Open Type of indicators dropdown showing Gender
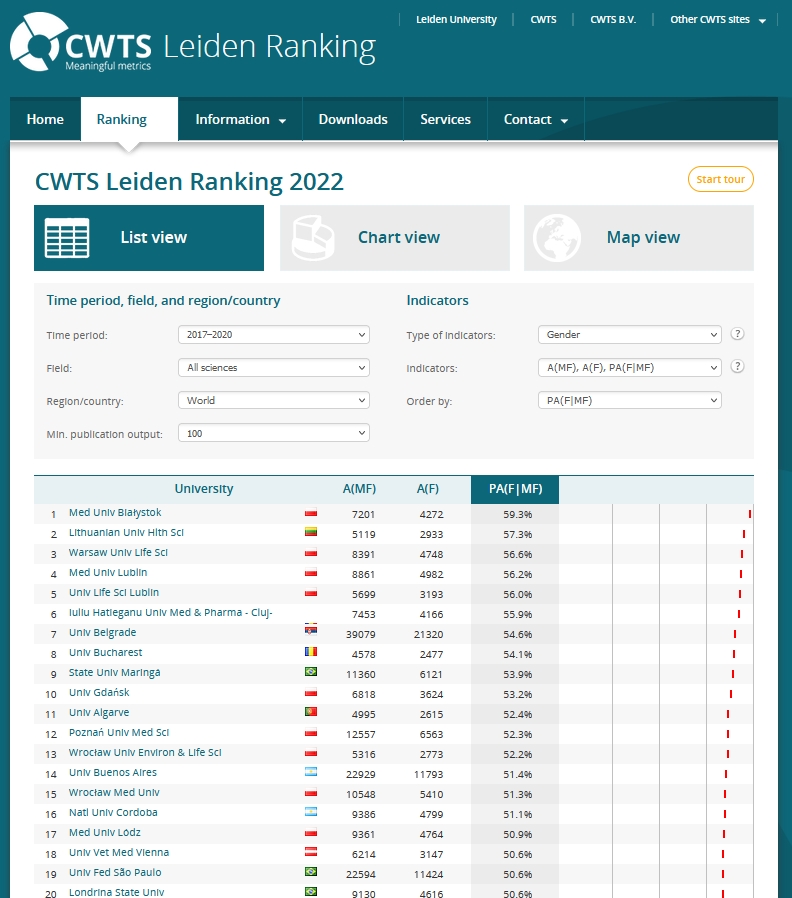Image resolution: width=792 pixels, height=898 pixels. pyautogui.click(x=629, y=334)
